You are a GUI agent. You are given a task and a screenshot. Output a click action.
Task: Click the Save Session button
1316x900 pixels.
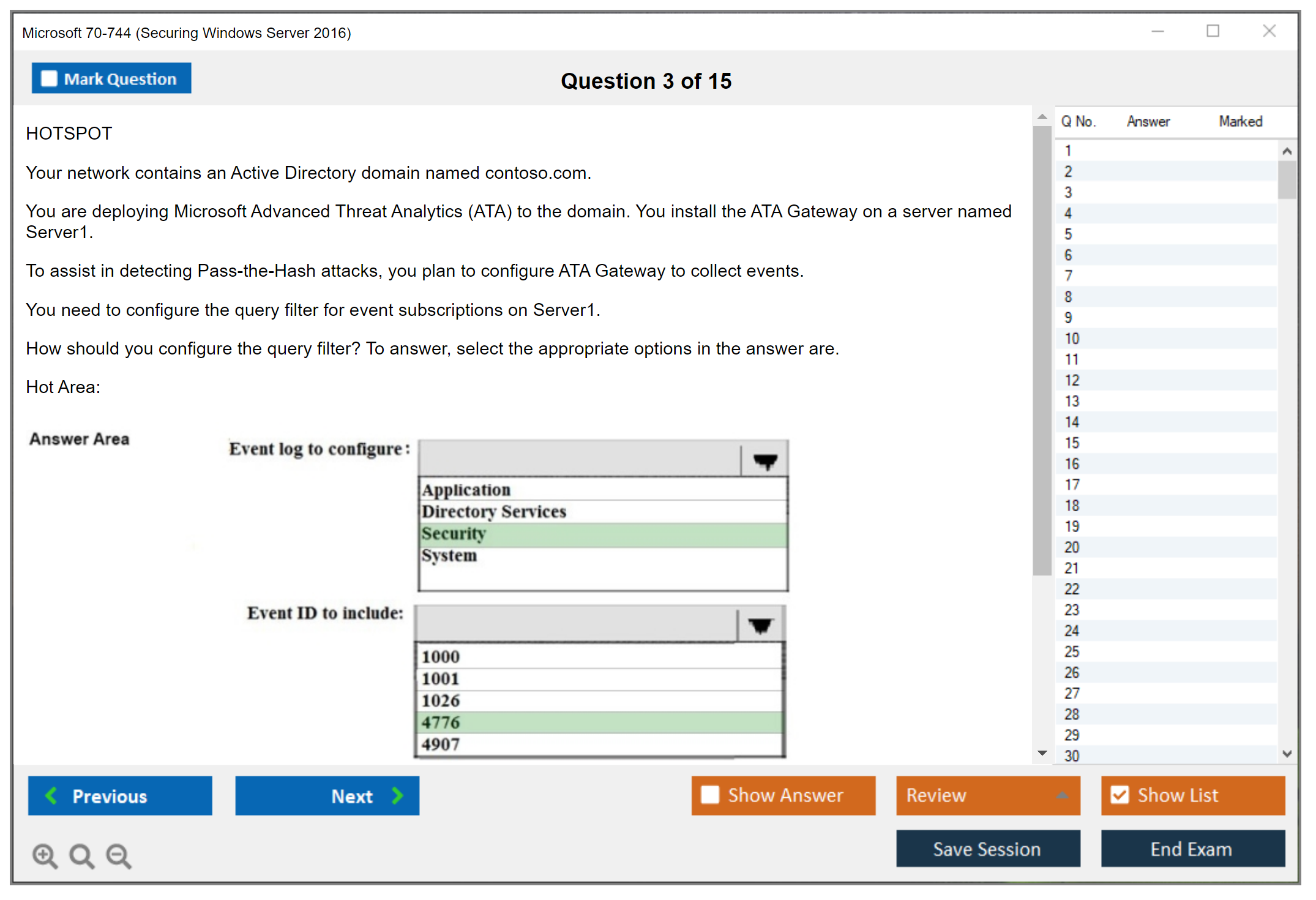coord(987,849)
